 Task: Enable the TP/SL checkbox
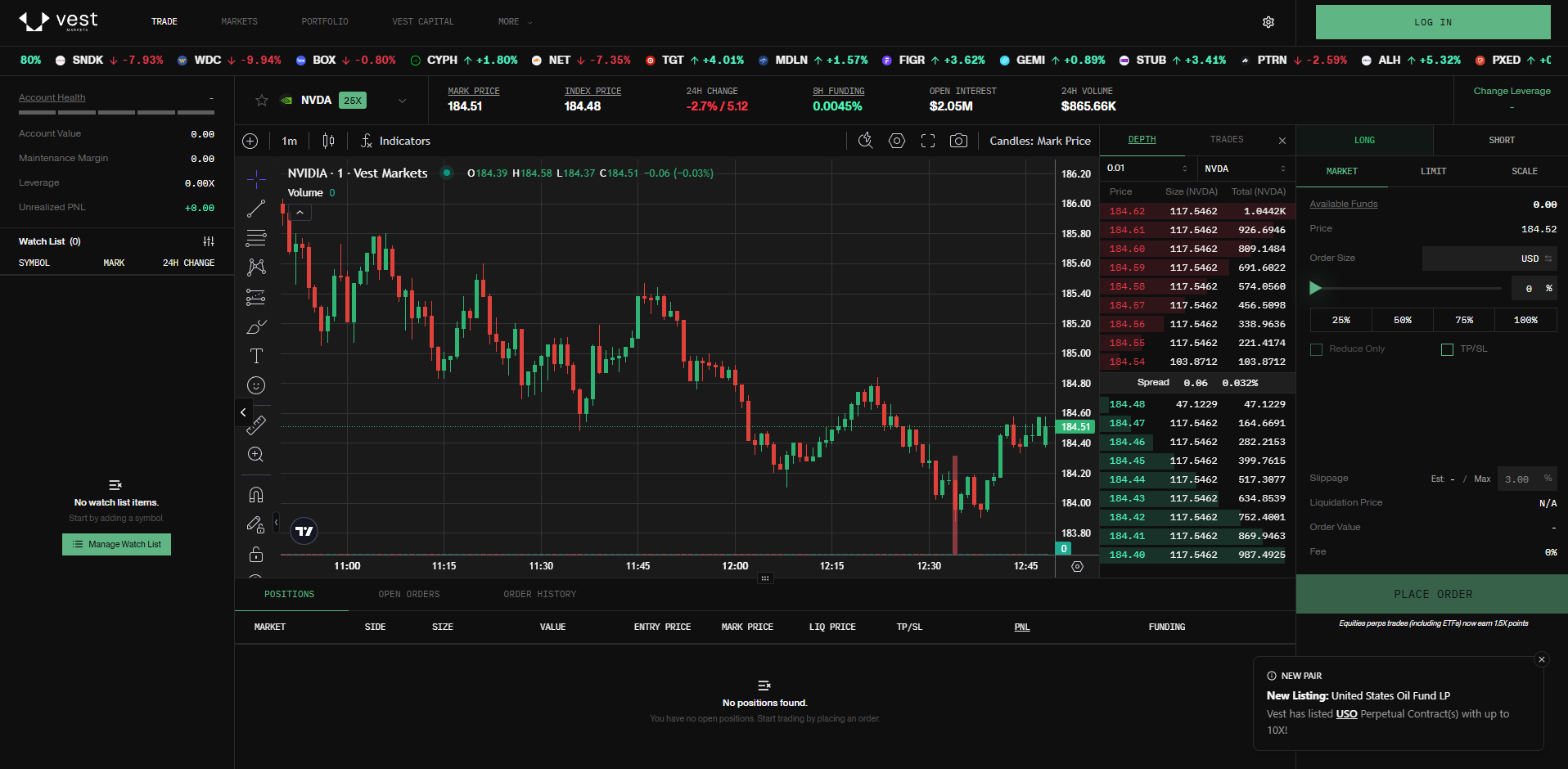pos(1447,349)
